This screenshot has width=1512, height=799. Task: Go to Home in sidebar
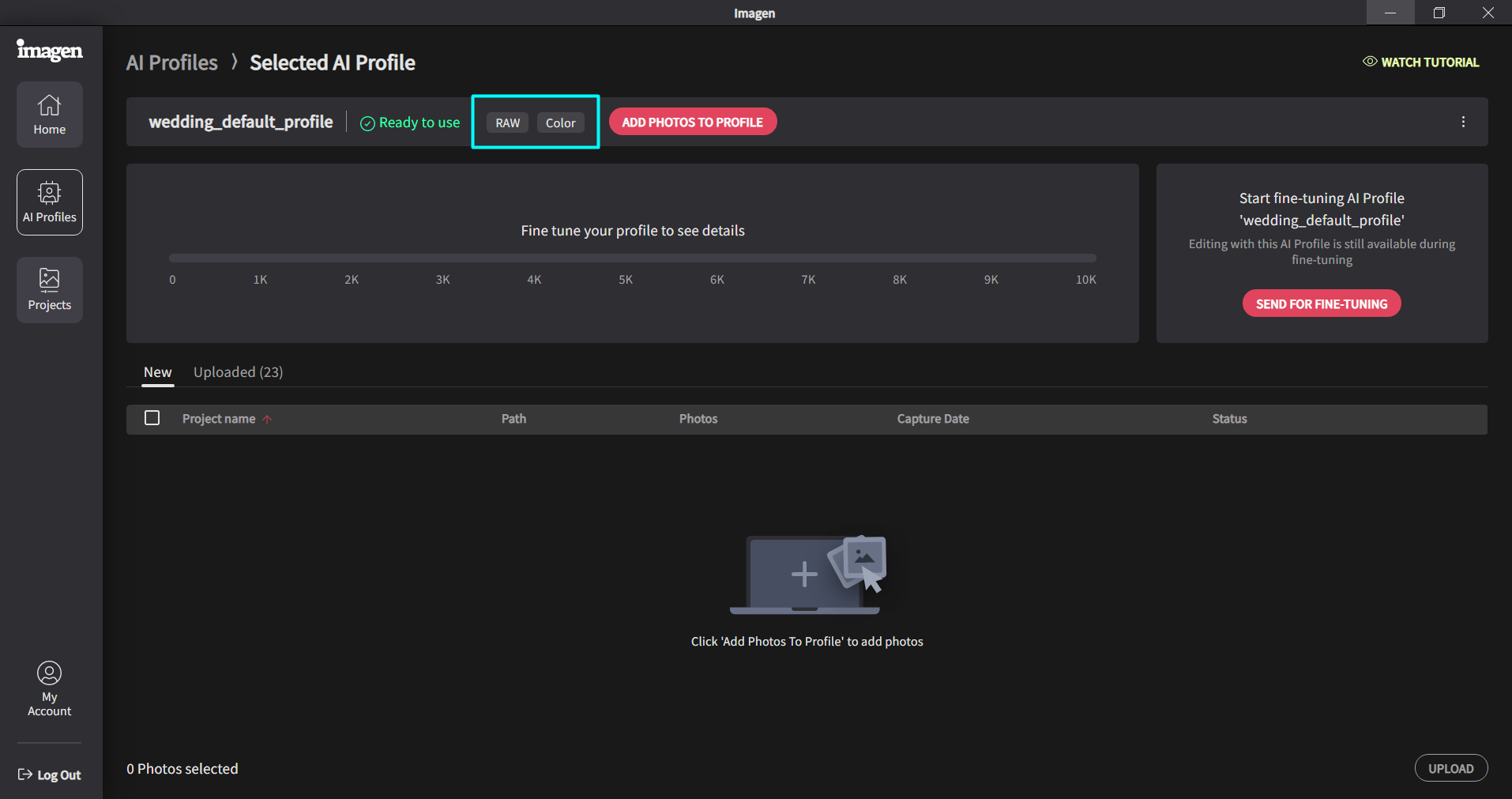coord(50,115)
